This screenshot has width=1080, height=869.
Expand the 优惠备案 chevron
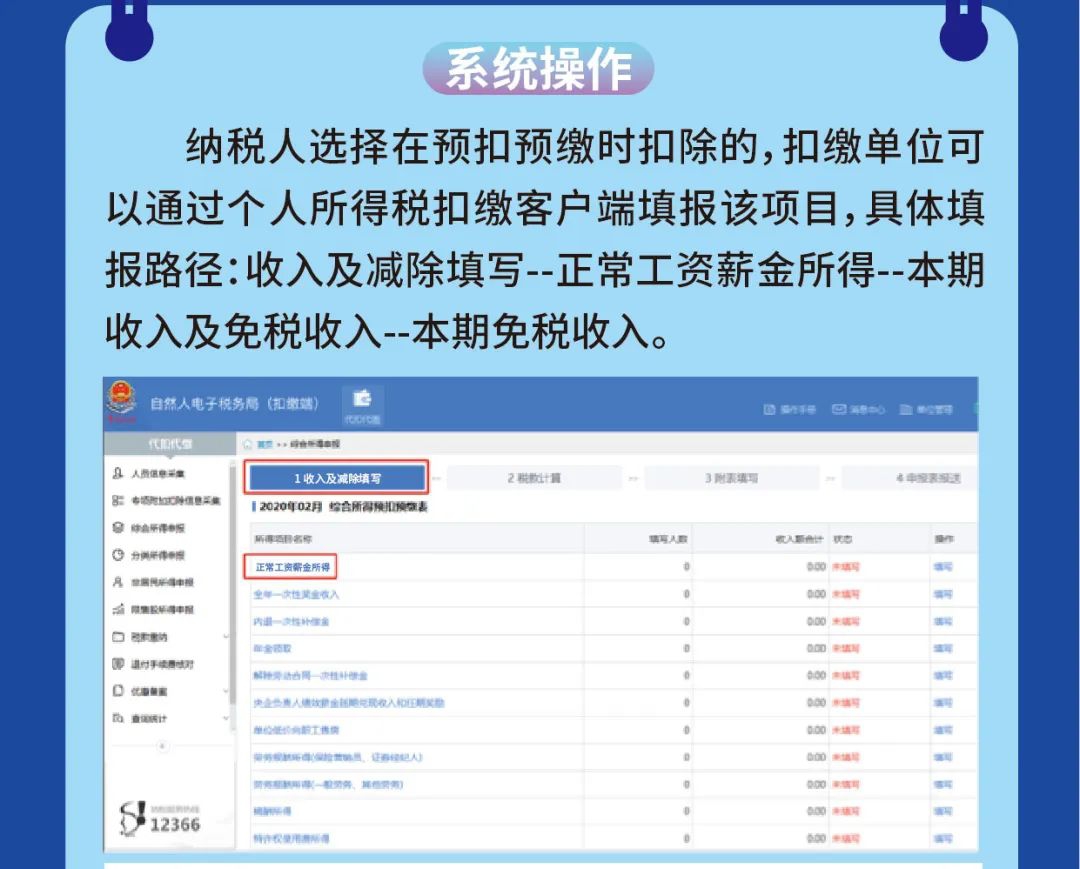pos(226,691)
